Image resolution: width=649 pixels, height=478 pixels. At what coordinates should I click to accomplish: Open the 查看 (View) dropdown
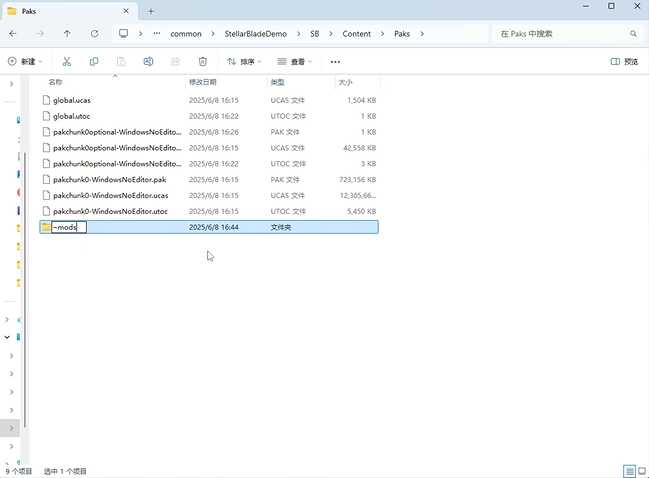pyautogui.click(x=293, y=61)
